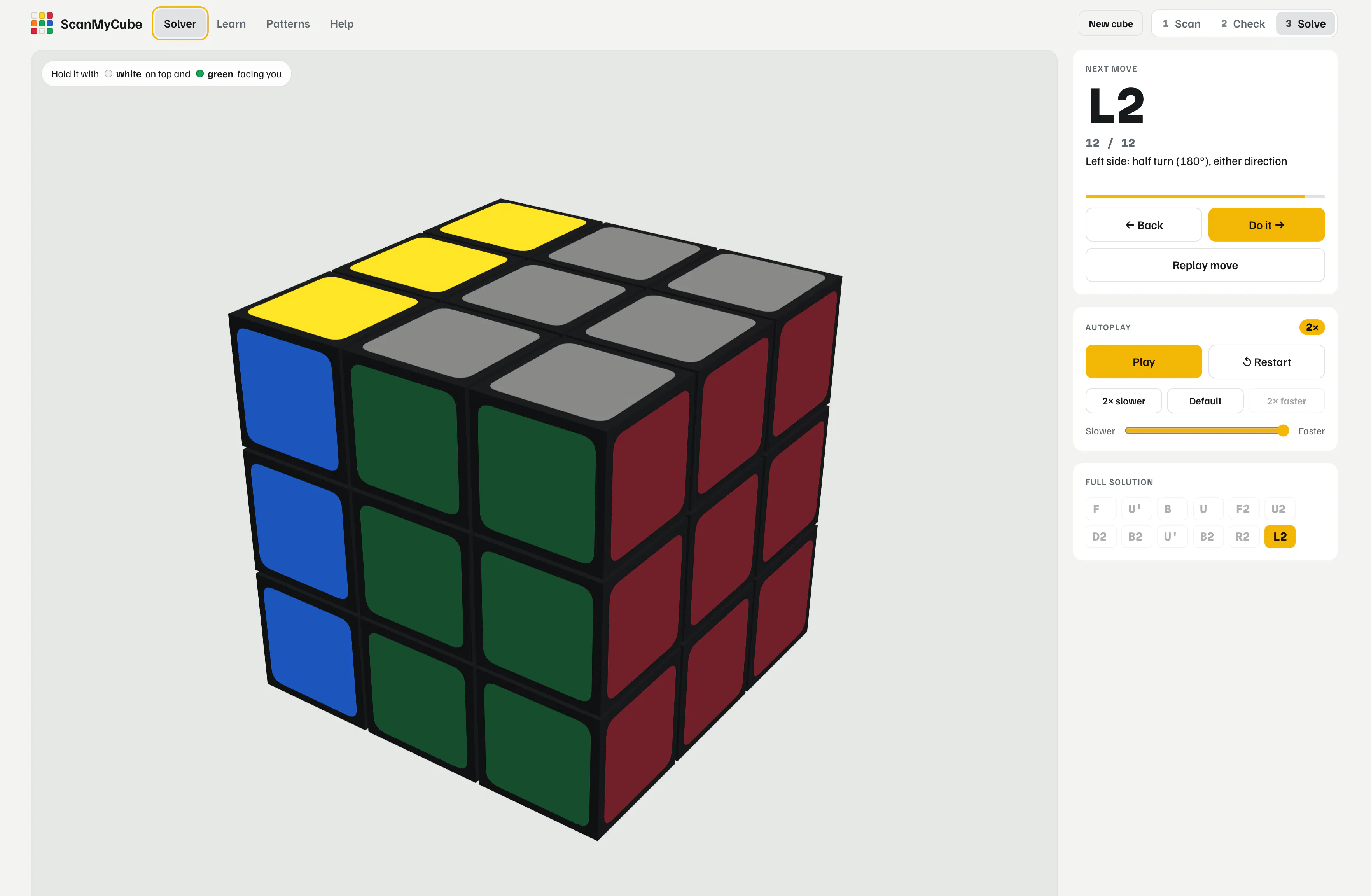Jump to the B move chip
The image size is (1371, 896).
[1172, 509]
